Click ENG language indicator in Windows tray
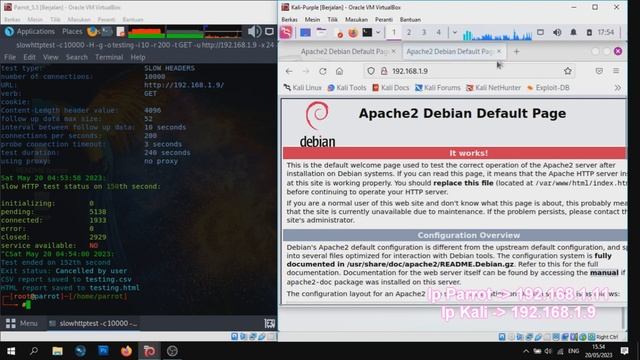Screen dimensions: 640x360 coord(573,351)
